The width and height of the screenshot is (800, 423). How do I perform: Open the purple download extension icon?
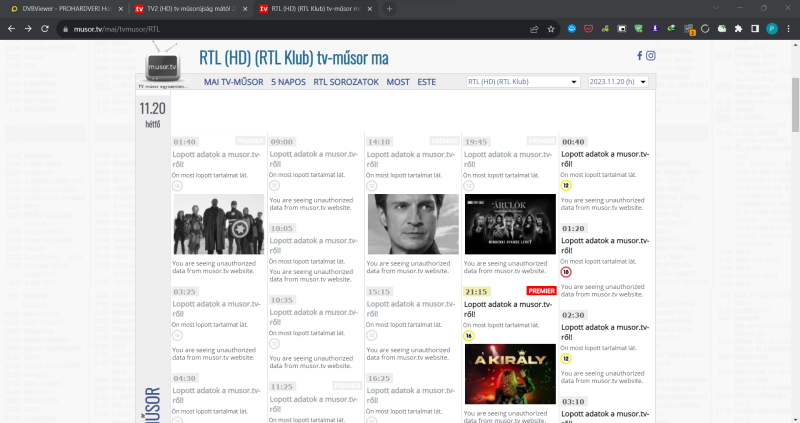tap(655, 29)
